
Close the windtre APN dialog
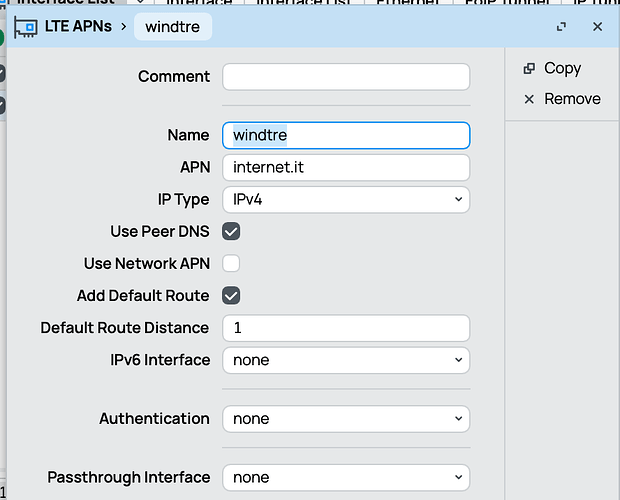click(597, 27)
